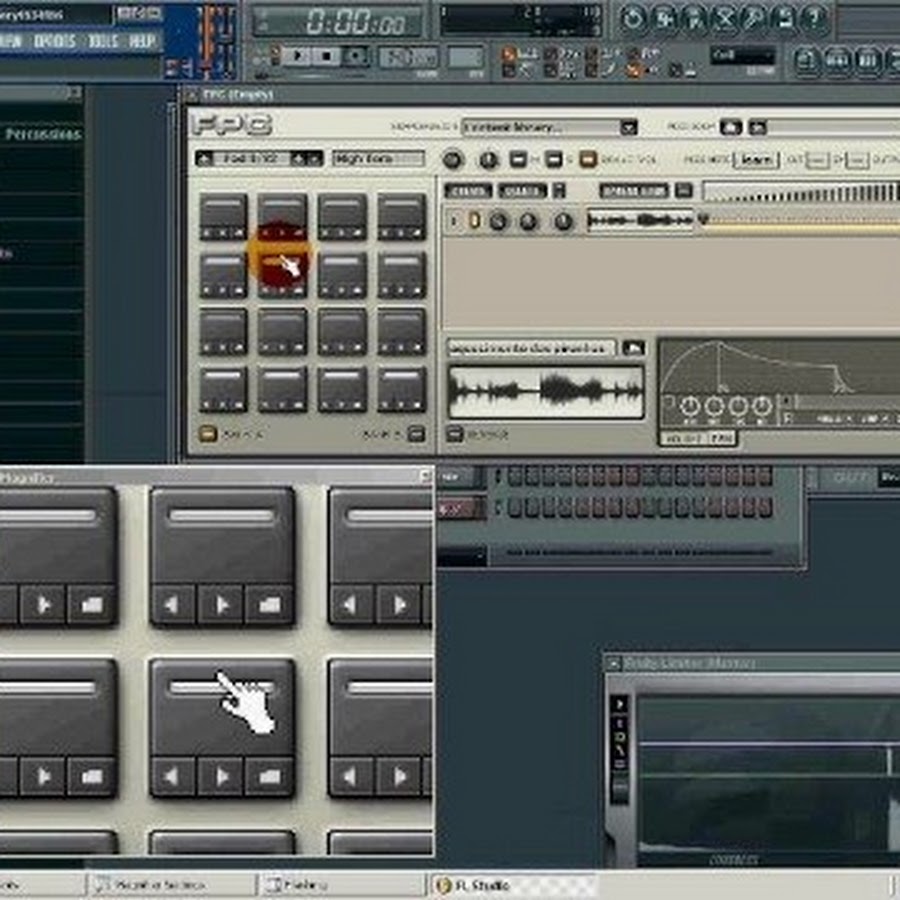
Task: Click folder icon under the pad with the hand cursor
Action: coord(270,777)
